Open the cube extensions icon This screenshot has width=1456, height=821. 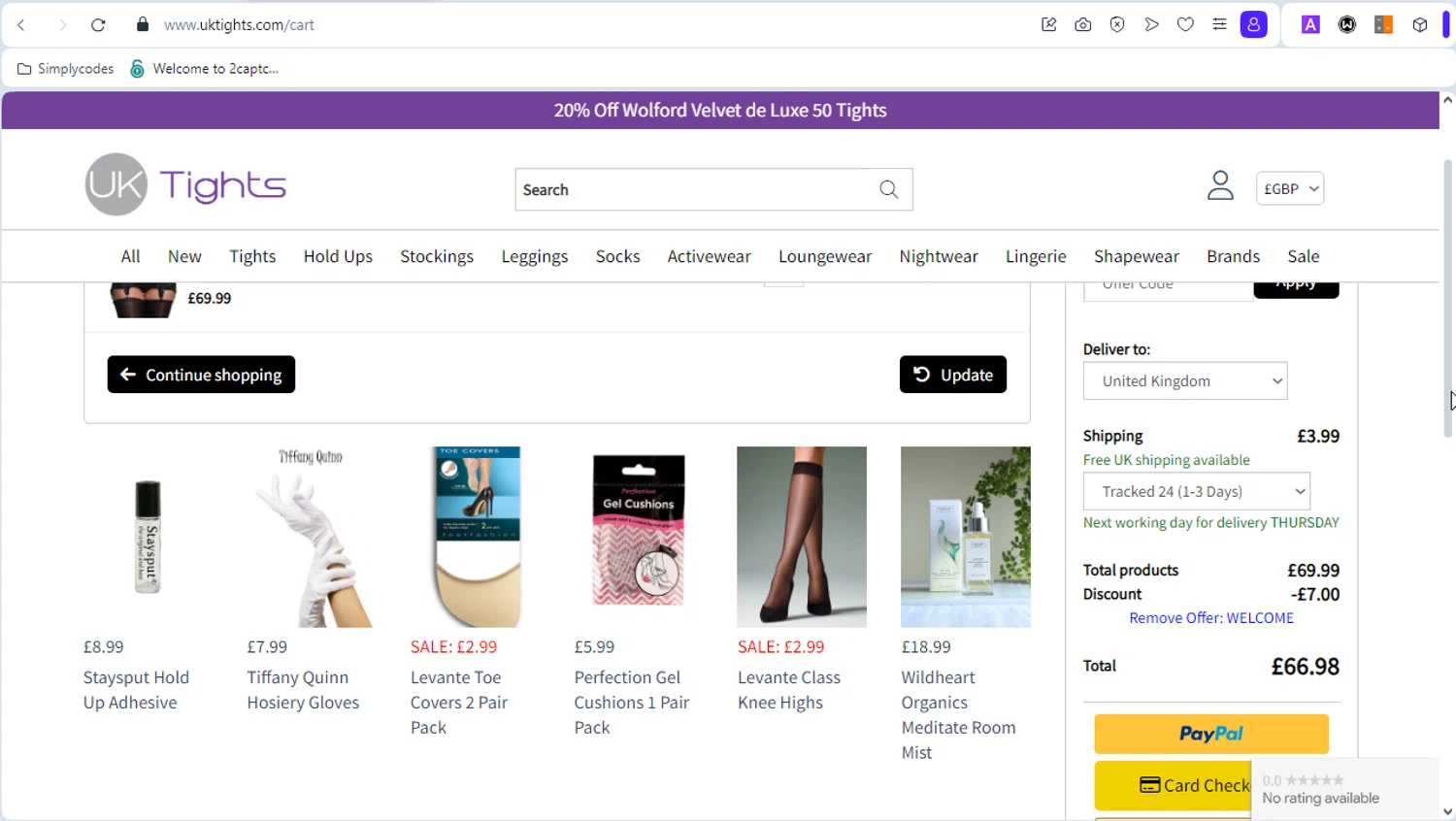1420,25
